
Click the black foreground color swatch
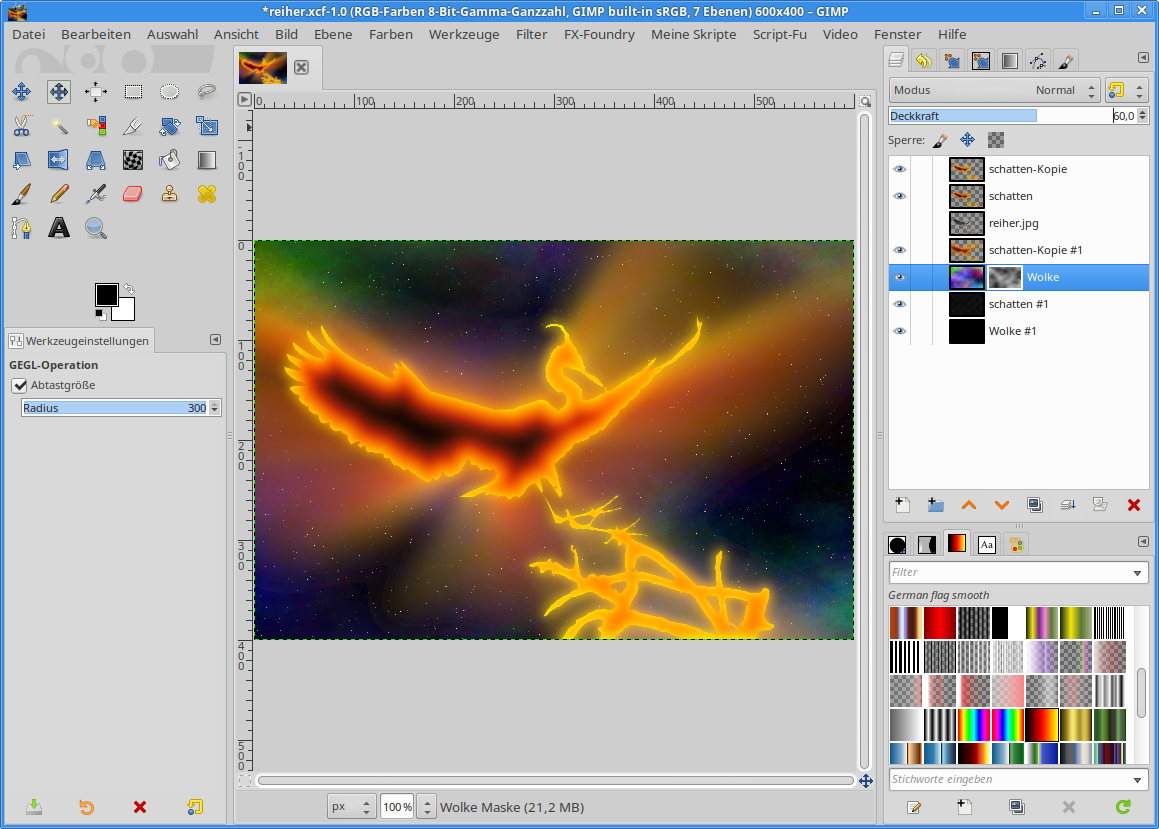pyautogui.click(x=106, y=294)
